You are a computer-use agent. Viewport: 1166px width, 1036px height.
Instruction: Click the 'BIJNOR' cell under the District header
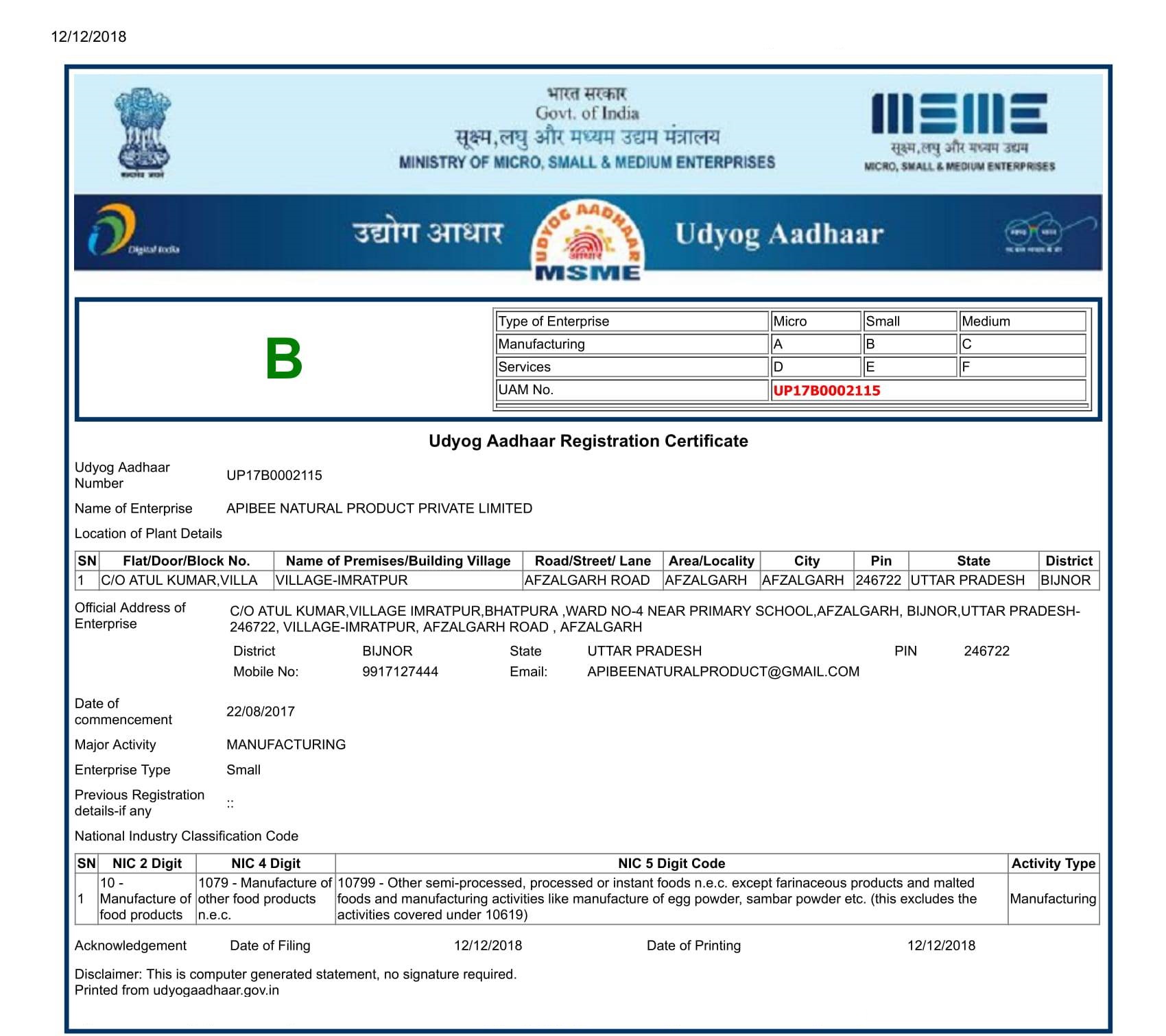1069,580
